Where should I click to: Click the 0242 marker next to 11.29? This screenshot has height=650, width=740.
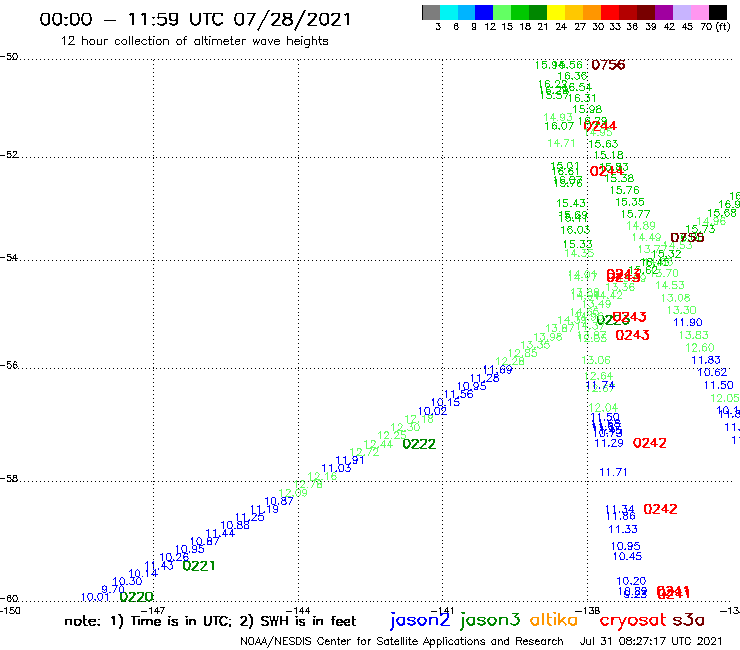(x=649, y=443)
